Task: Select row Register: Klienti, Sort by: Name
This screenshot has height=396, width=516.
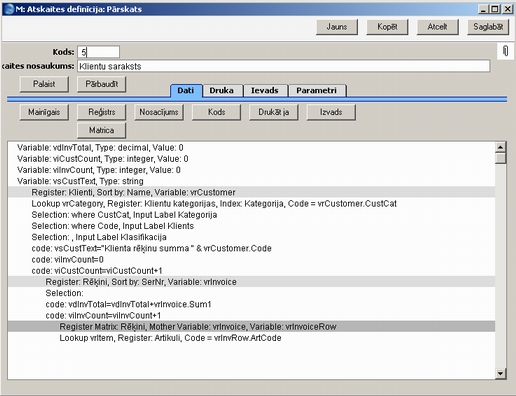Action: (251, 192)
